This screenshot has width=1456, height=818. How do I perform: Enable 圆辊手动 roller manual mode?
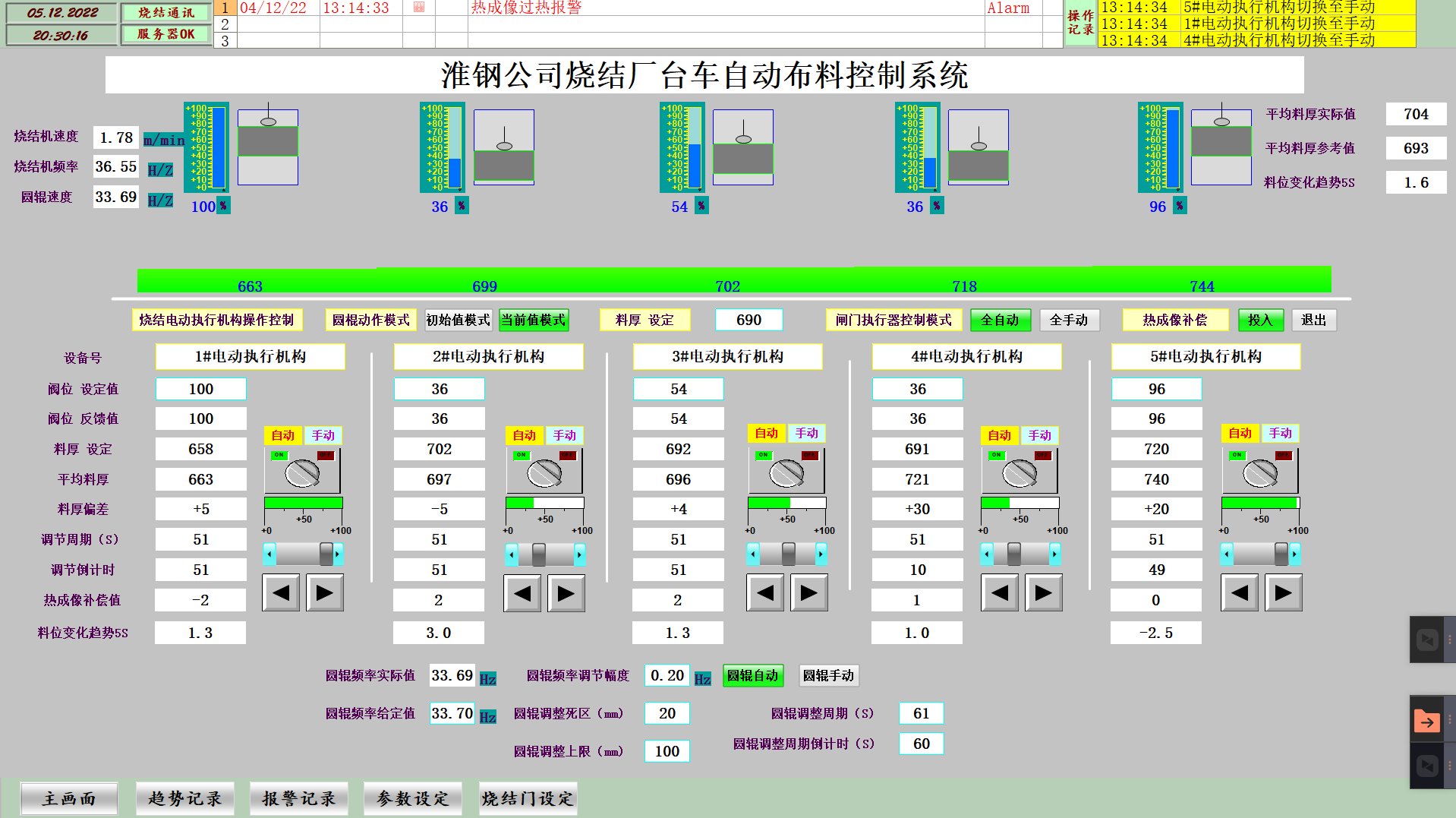coord(828,675)
